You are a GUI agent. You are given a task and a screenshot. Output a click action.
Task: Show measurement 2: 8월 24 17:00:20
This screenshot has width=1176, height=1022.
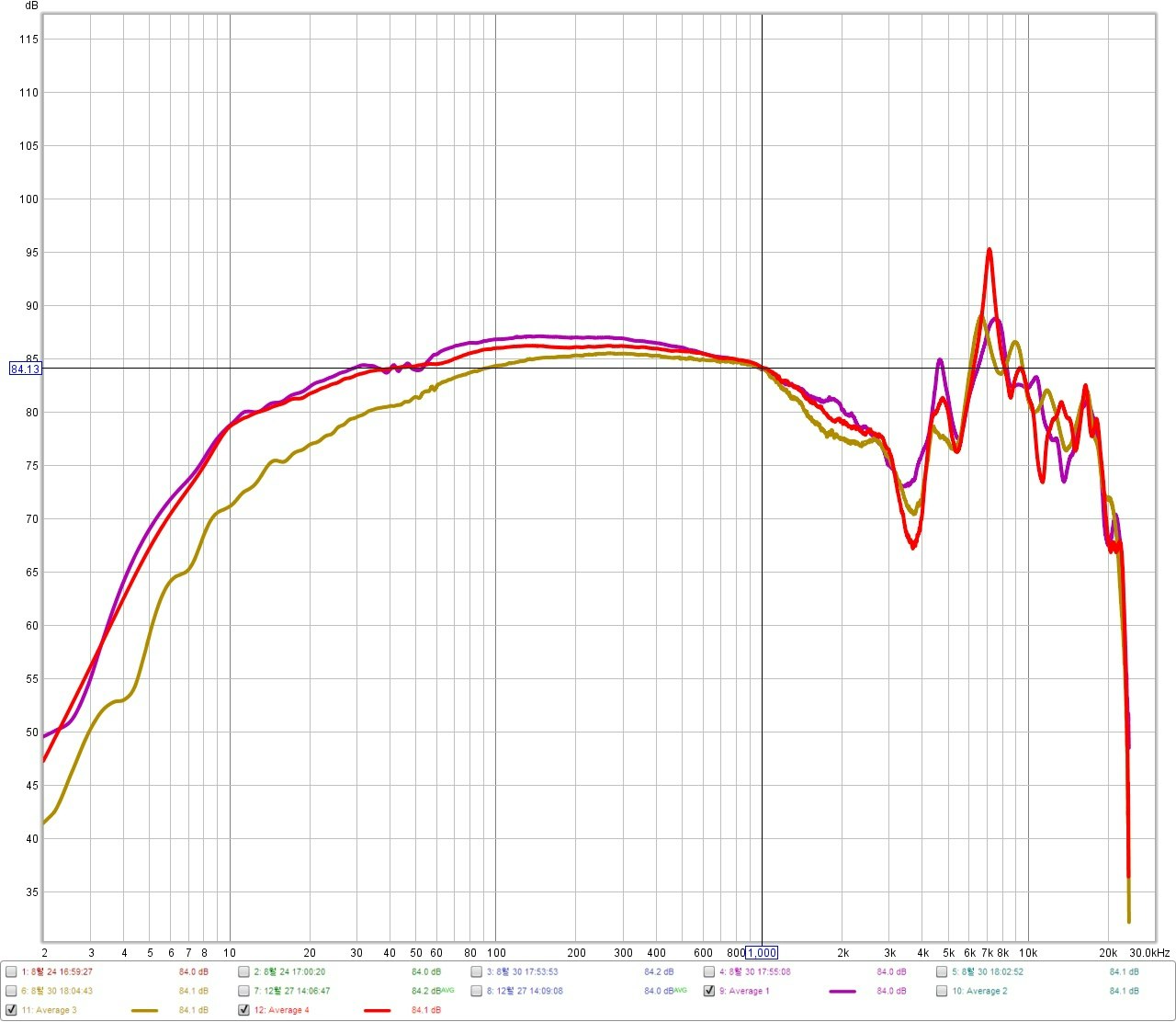click(x=243, y=971)
